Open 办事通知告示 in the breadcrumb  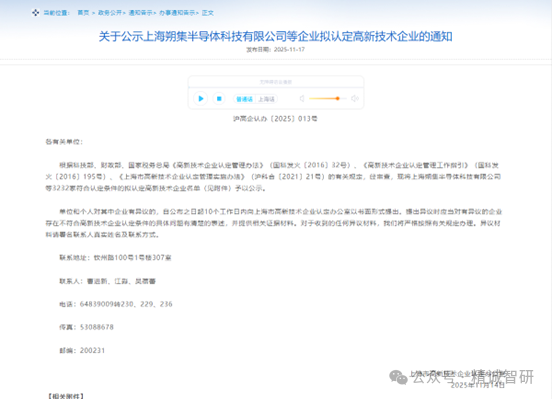point(177,13)
